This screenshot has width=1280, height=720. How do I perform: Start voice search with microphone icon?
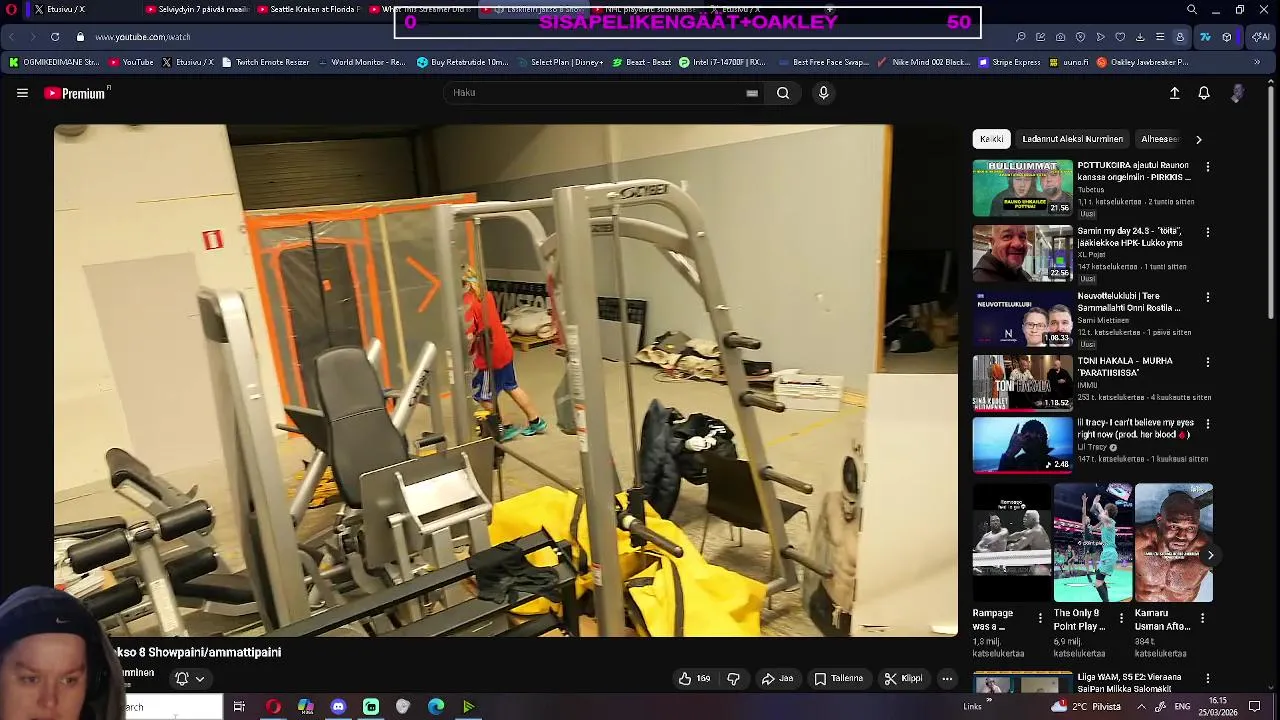824,93
